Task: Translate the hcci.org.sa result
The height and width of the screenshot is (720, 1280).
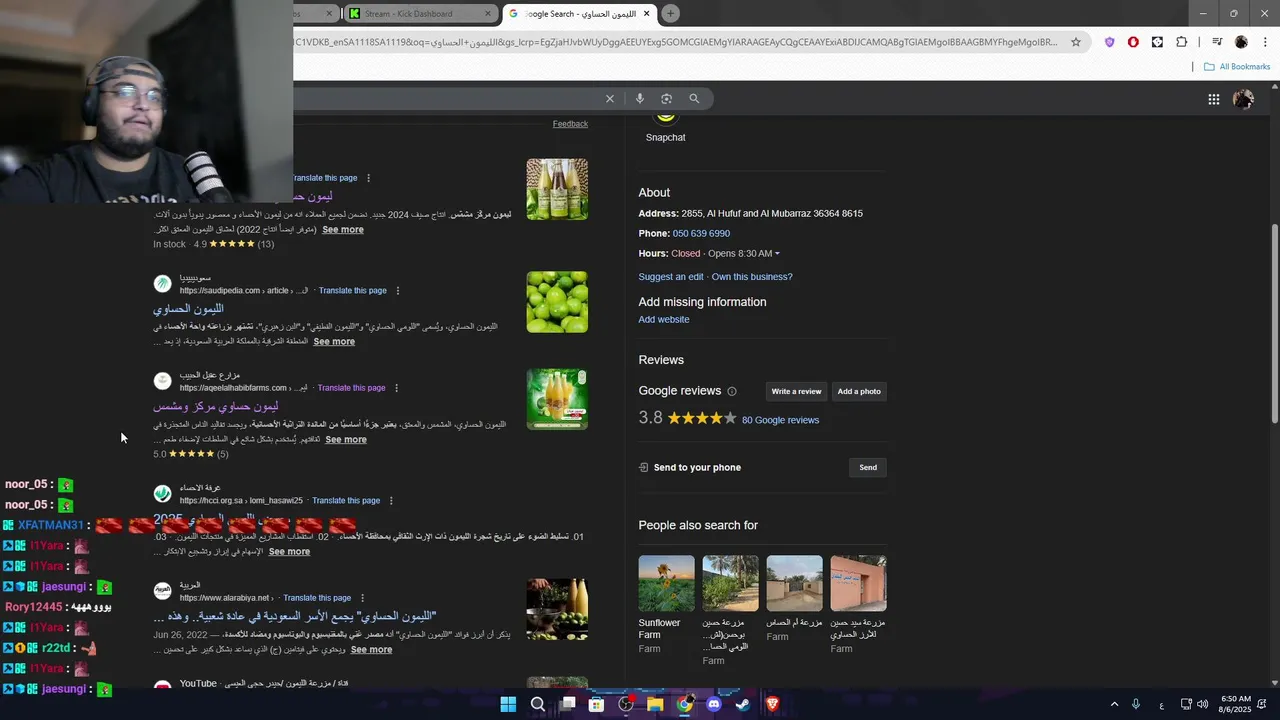Action: click(346, 501)
